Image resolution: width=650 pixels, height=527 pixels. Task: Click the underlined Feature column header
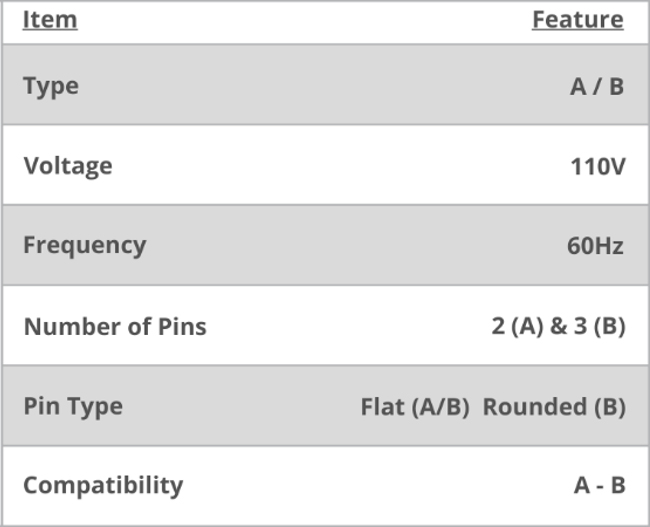tap(577, 19)
